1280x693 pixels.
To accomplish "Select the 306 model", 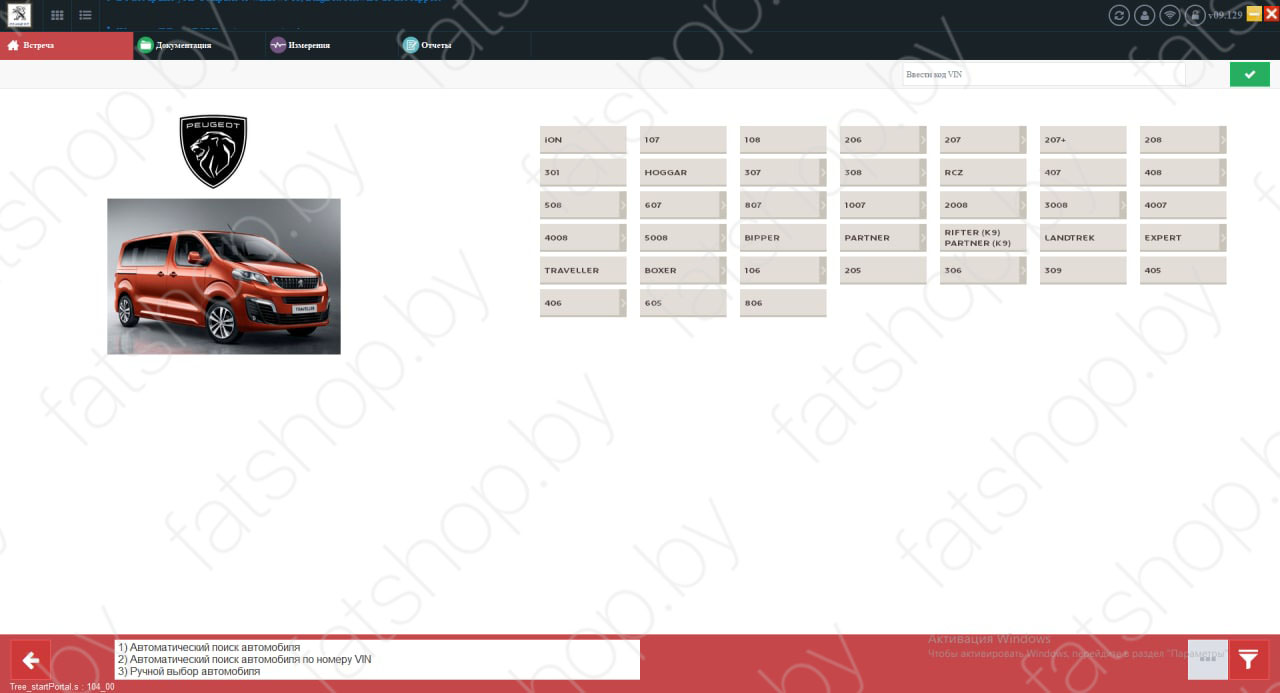I will [x=983, y=270].
